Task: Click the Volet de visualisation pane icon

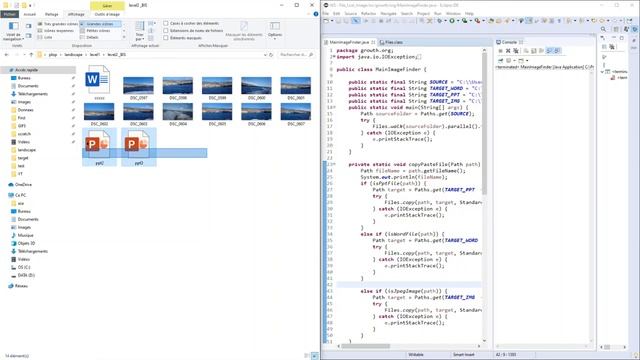Action: coord(29,26)
